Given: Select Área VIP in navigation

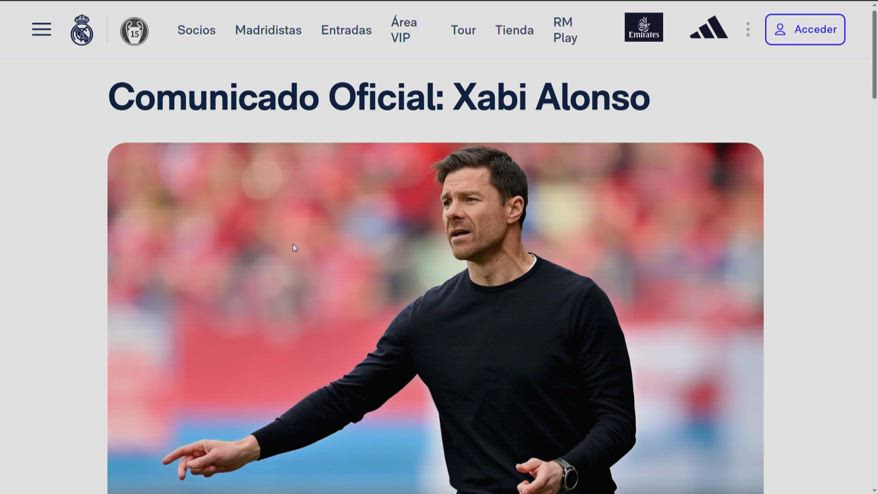Looking at the screenshot, I should [x=404, y=30].
